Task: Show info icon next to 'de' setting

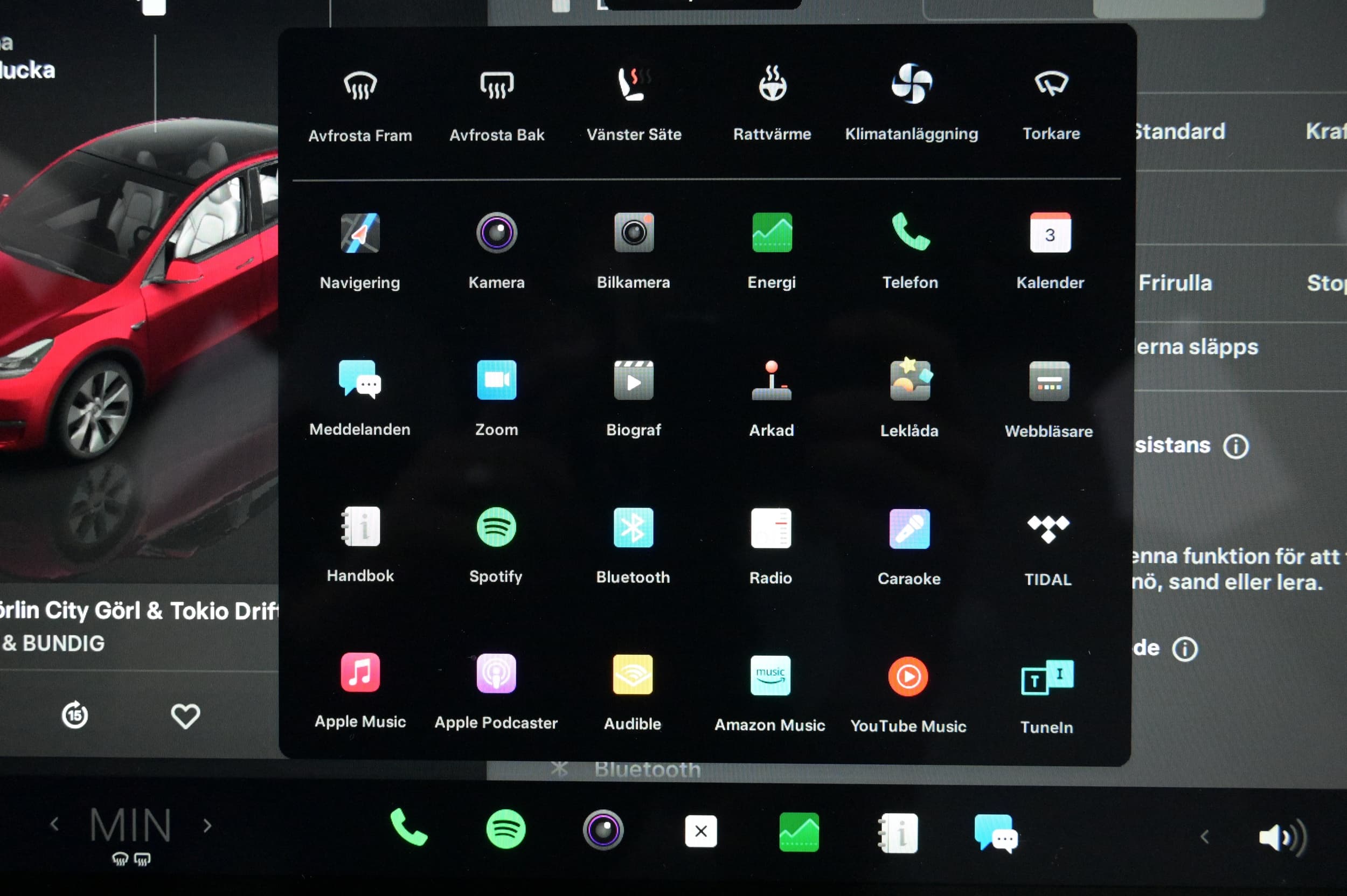Action: point(1185,649)
